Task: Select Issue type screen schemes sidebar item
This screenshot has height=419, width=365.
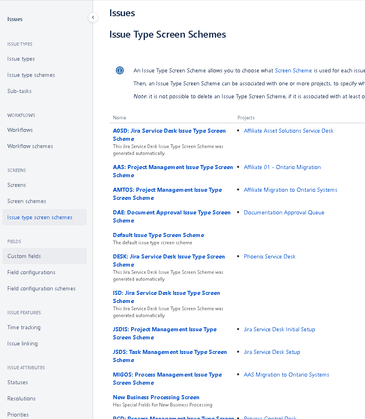Action: (44, 217)
